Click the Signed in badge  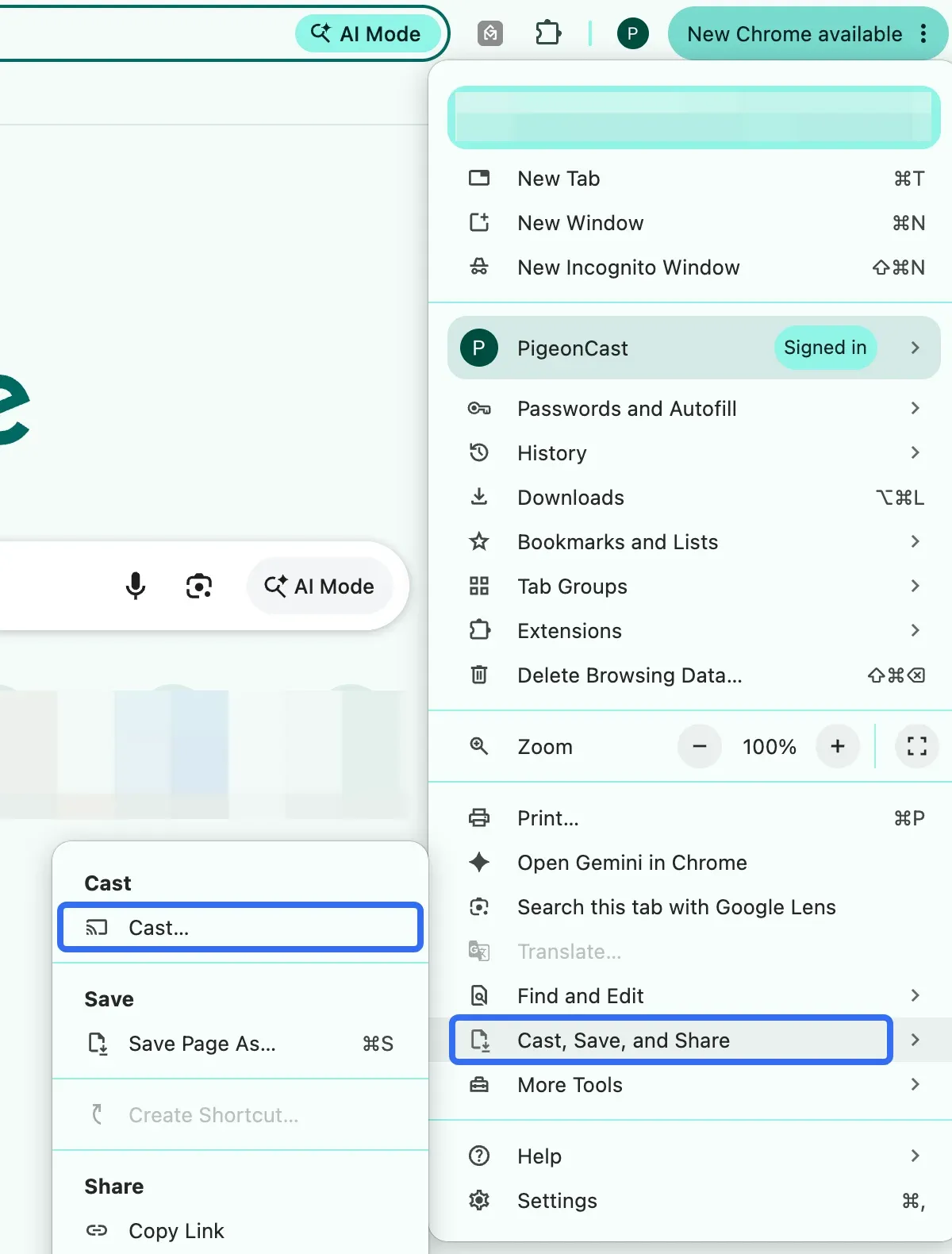tap(825, 348)
